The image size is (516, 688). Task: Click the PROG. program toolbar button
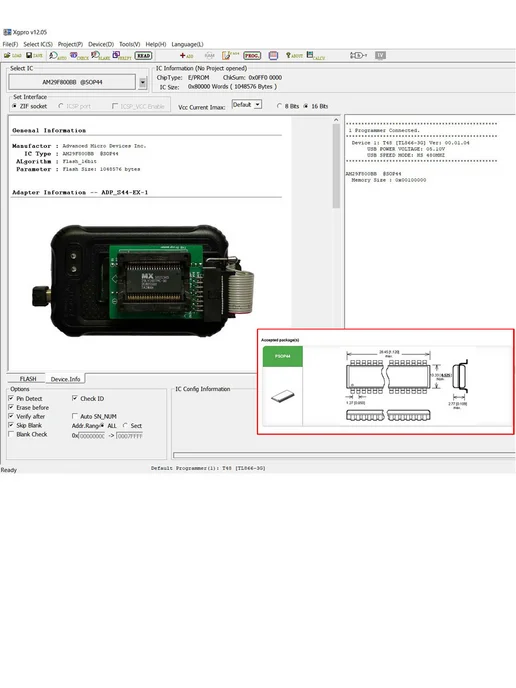[x=252, y=56]
